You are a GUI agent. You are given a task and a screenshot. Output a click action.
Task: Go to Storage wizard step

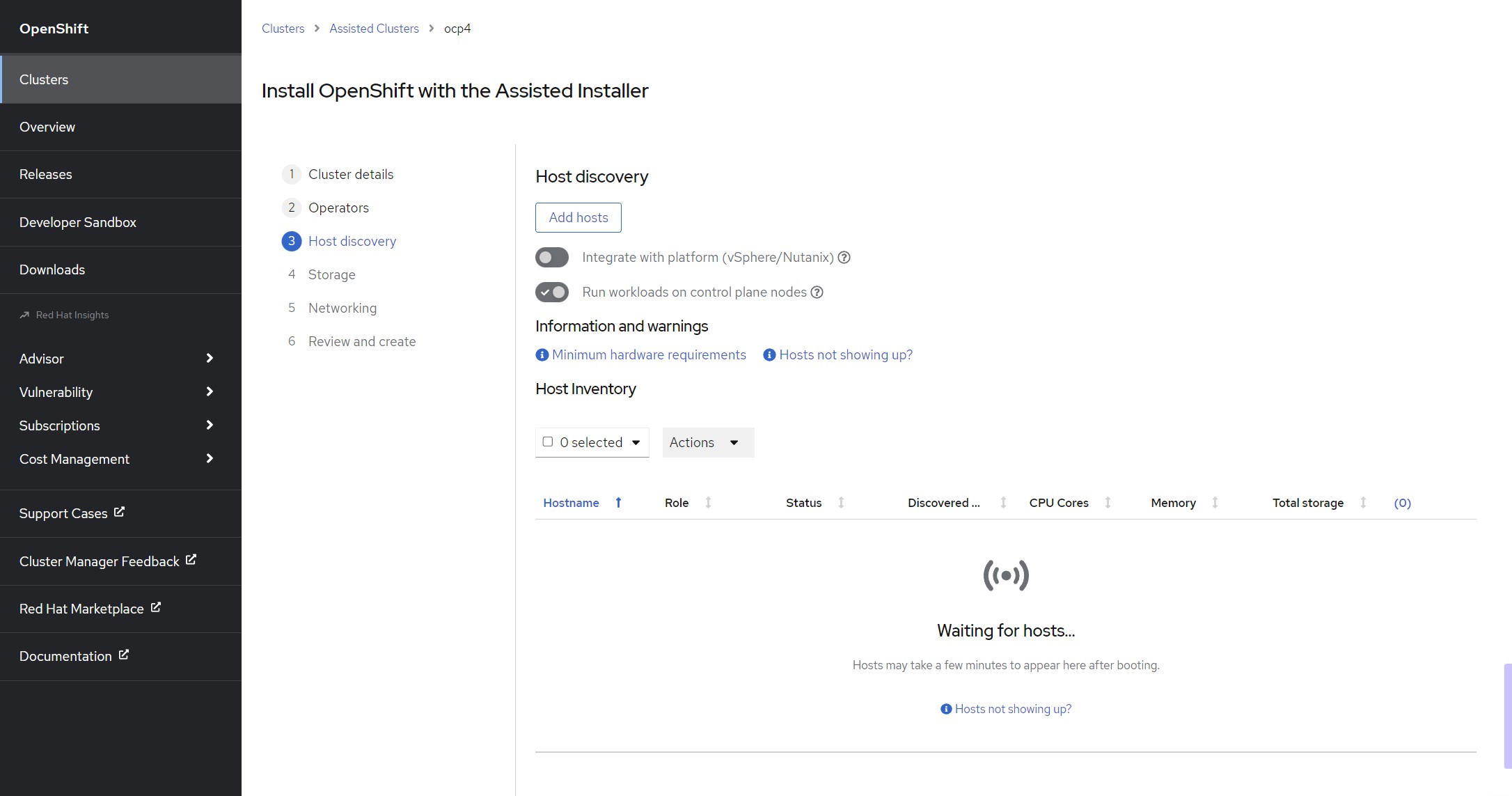(331, 274)
